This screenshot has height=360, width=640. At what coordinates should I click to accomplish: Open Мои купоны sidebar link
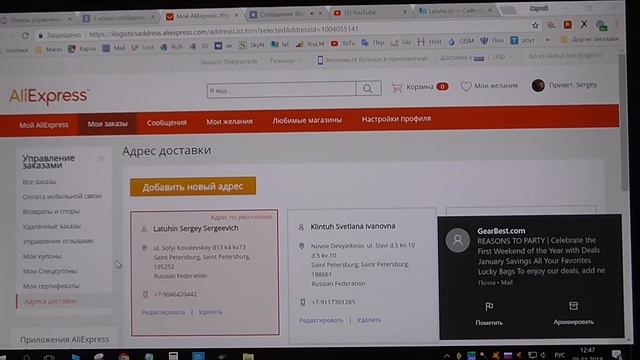click(x=42, y=256)
